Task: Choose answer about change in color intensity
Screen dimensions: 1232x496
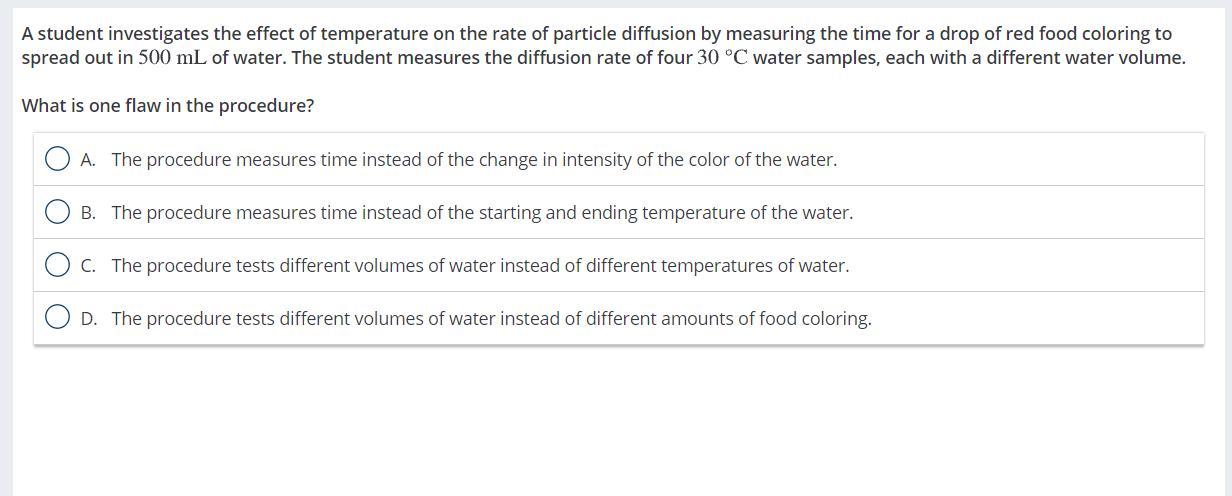Action: coord(474,159)
